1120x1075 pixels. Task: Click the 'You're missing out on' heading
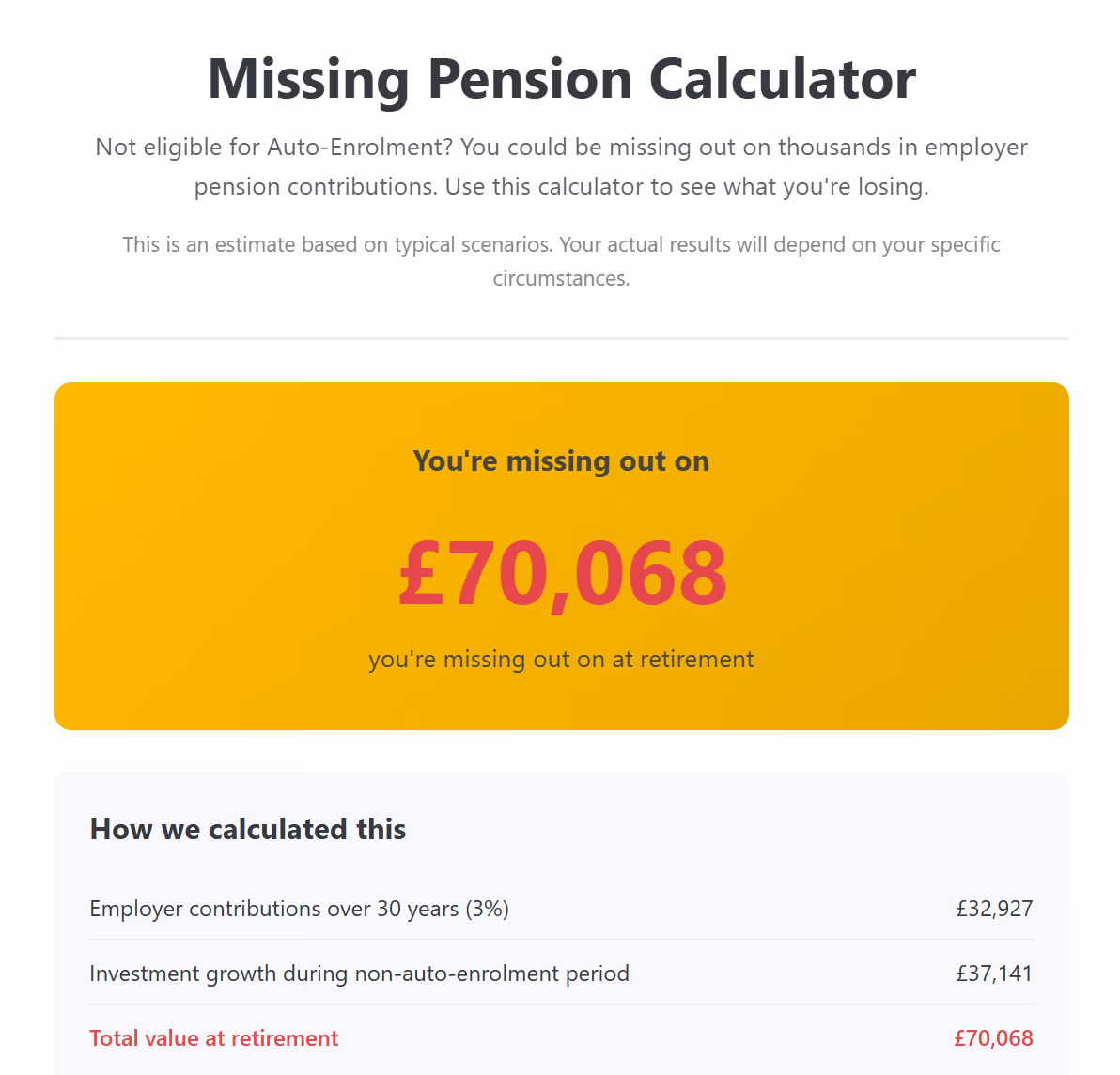(x=562, y=461)
